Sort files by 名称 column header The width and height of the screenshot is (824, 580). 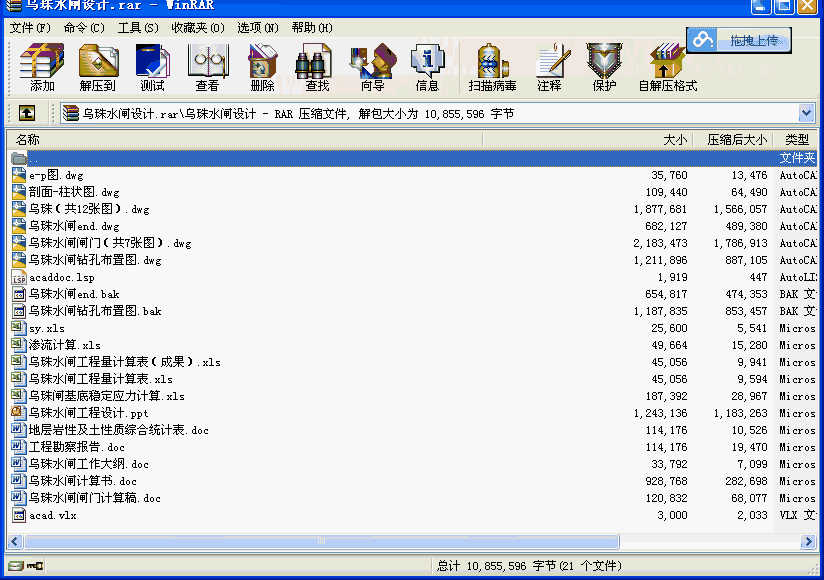tap(300, 140)
